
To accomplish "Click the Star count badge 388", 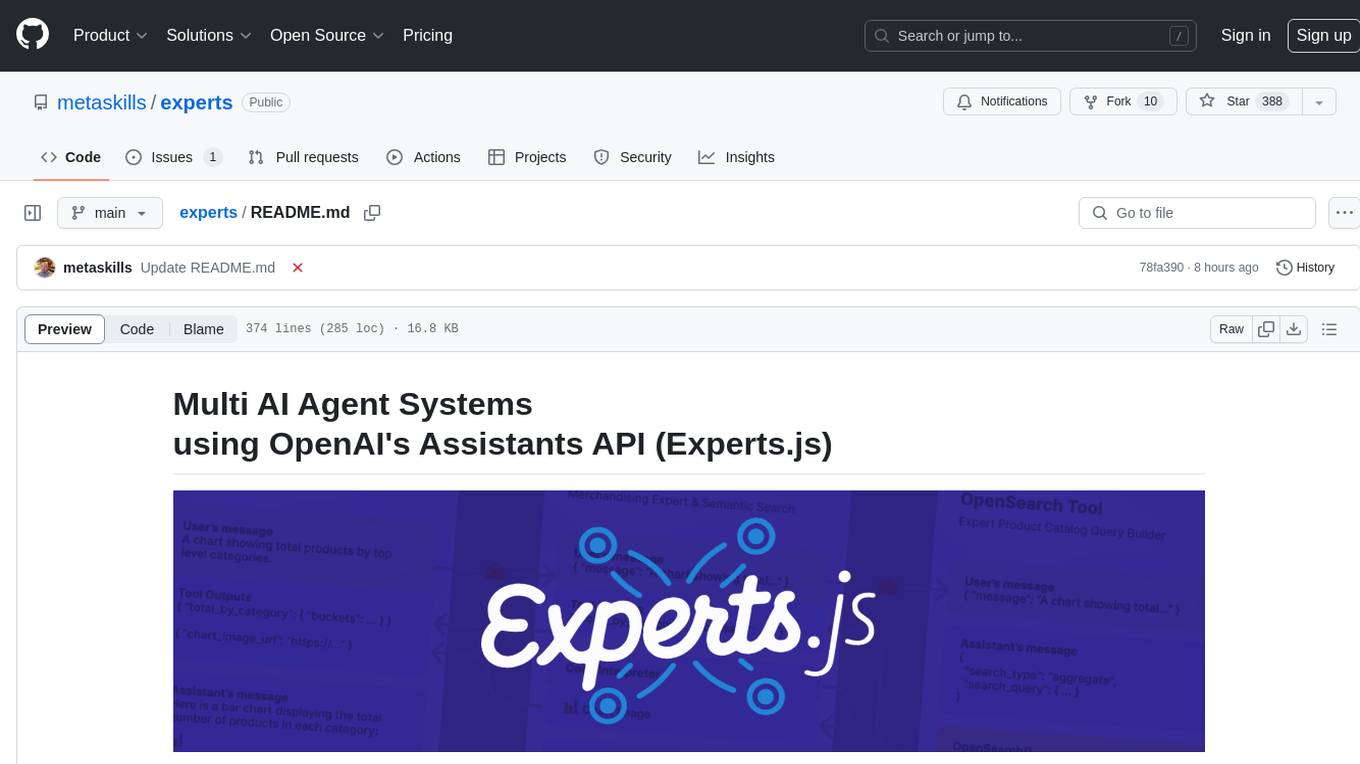I will (1272, 101).
